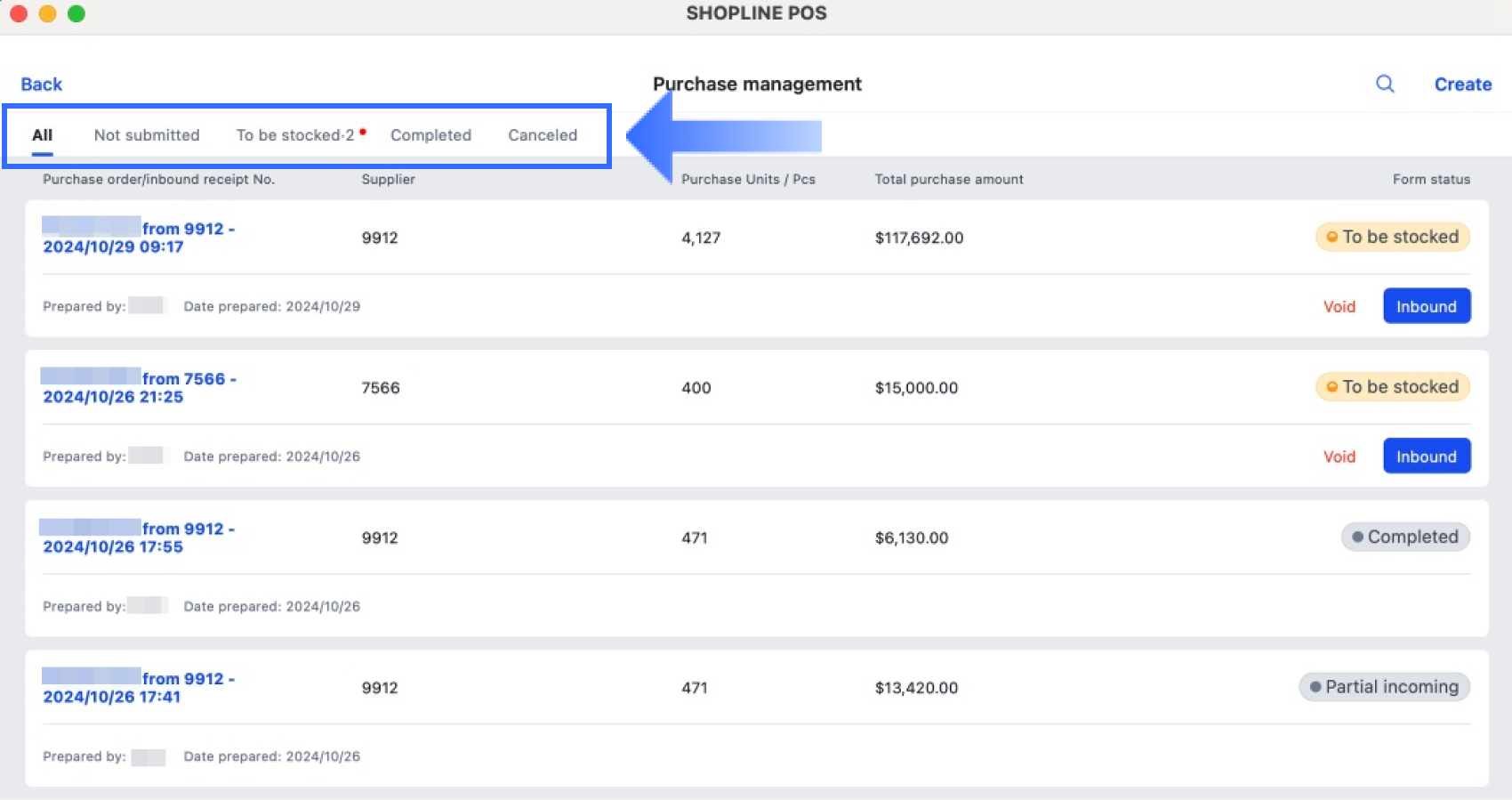
Task: Open the To be stocked tab
Action: (295, 135)
